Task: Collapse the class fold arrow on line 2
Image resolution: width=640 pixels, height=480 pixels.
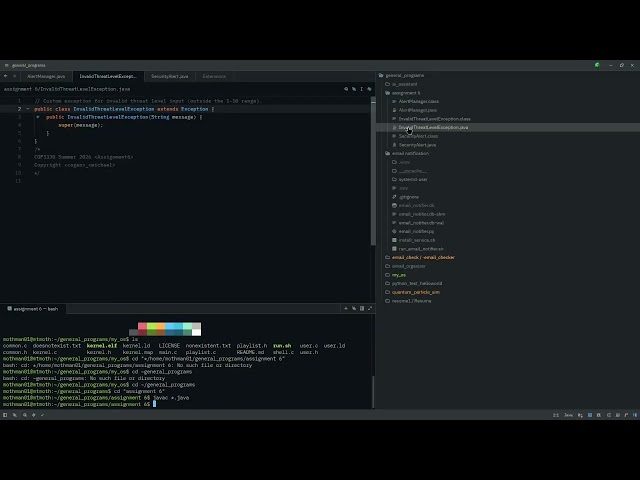Action: [x=28, y=109]
